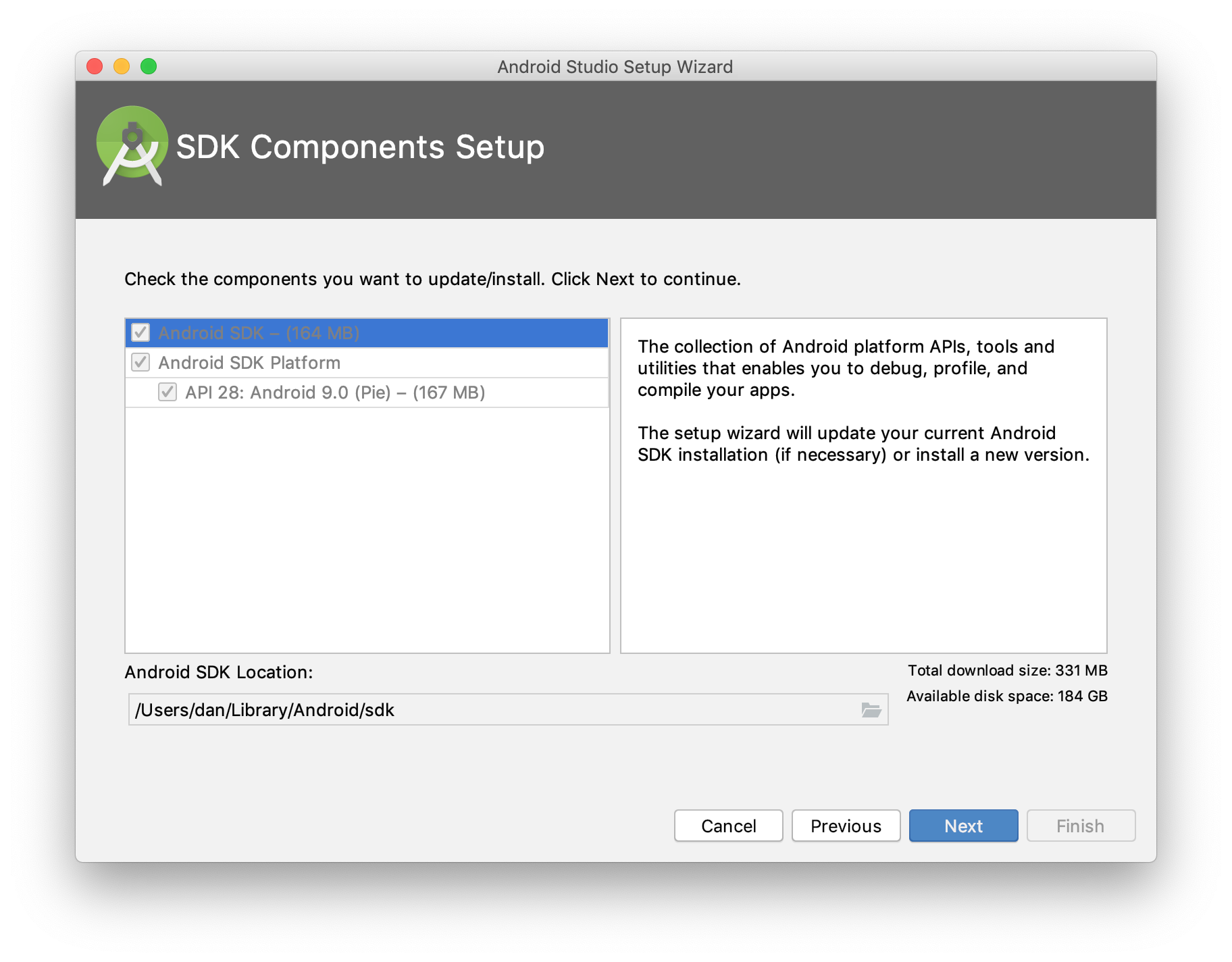Open the folder browser for SDK location

[x=871, y=710]
